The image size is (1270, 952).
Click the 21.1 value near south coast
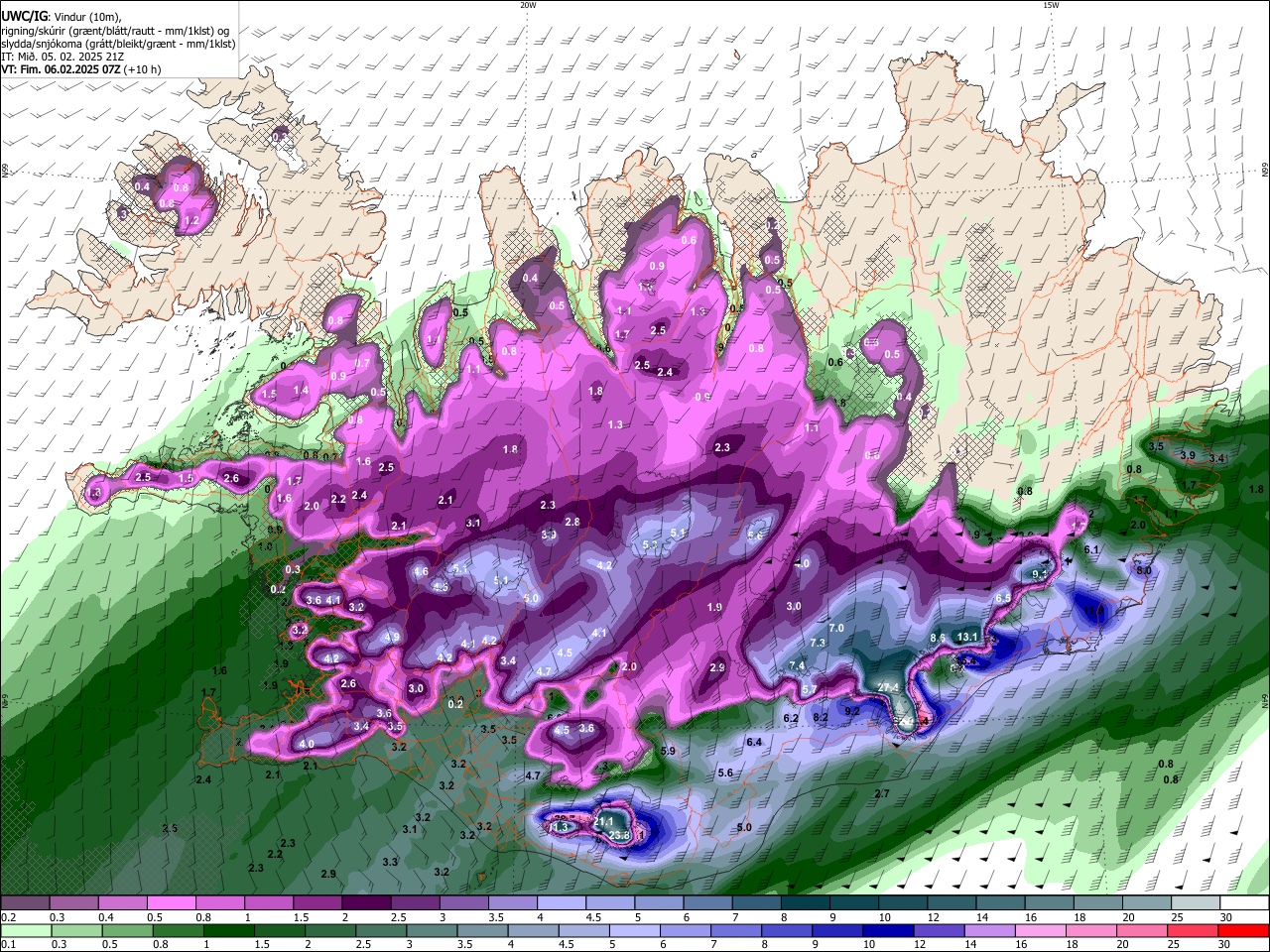pos(604,821)
